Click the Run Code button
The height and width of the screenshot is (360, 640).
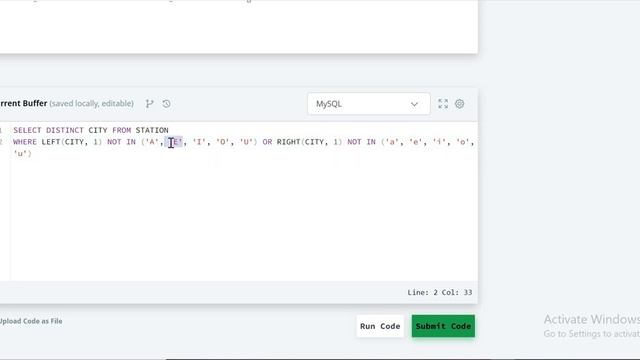pos(380,326)
